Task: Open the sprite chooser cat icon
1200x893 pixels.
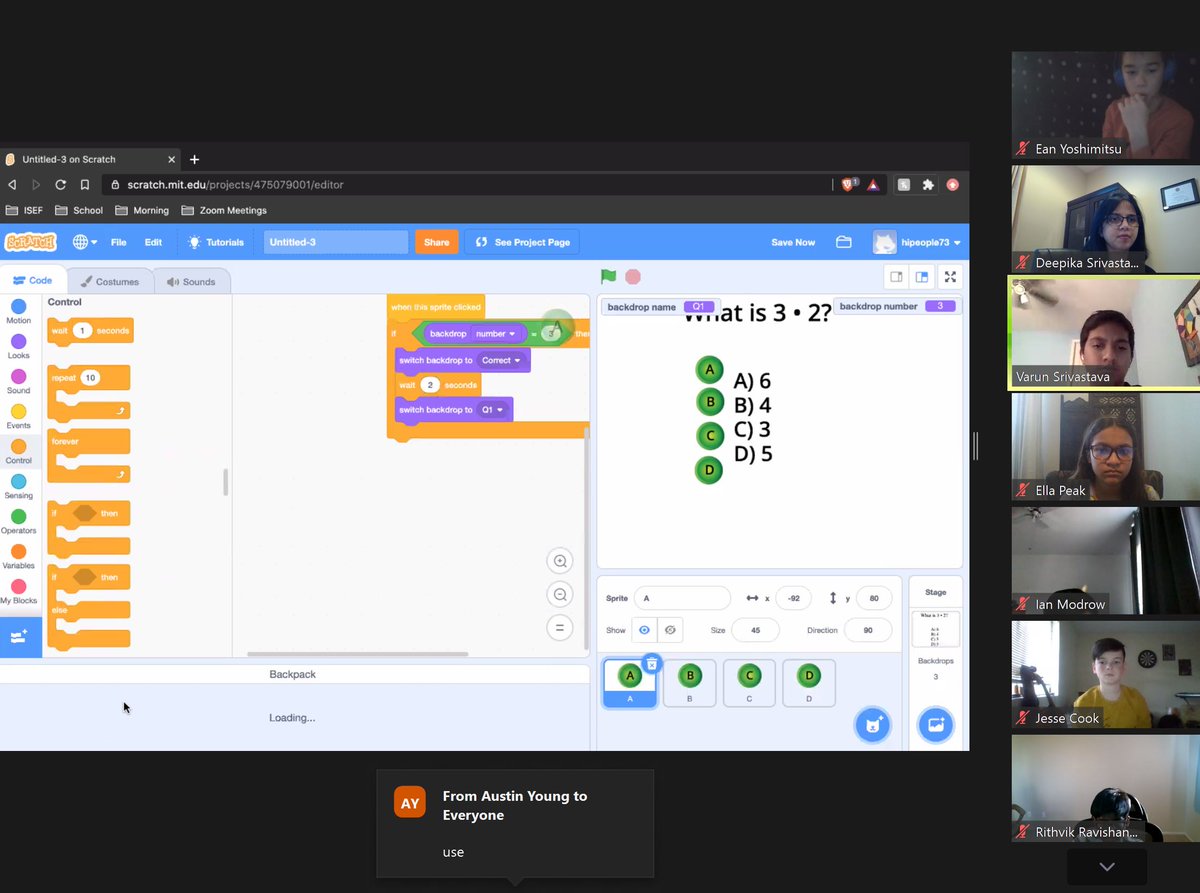Action: [872, 724]
